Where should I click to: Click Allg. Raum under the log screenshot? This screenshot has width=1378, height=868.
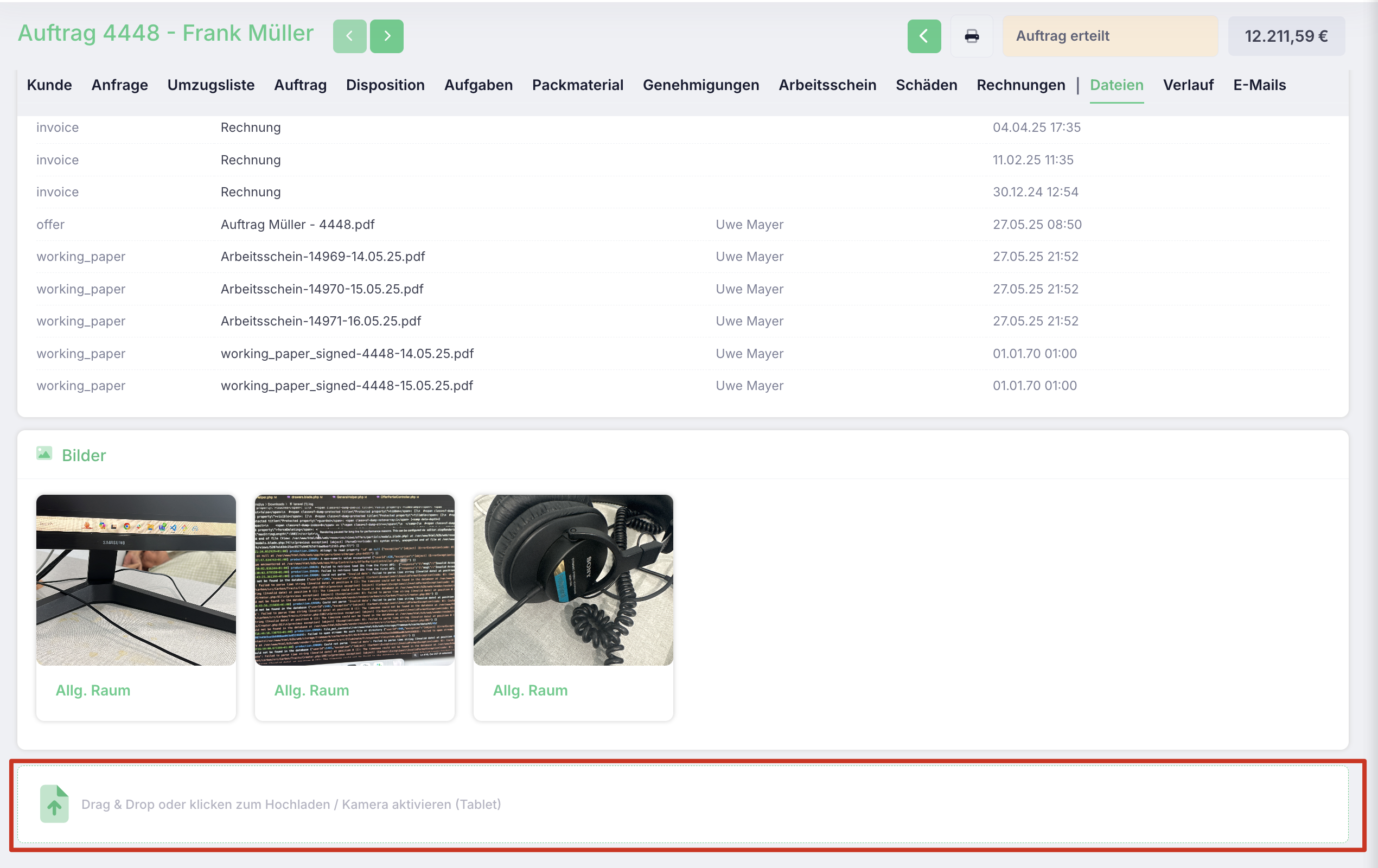311,691
